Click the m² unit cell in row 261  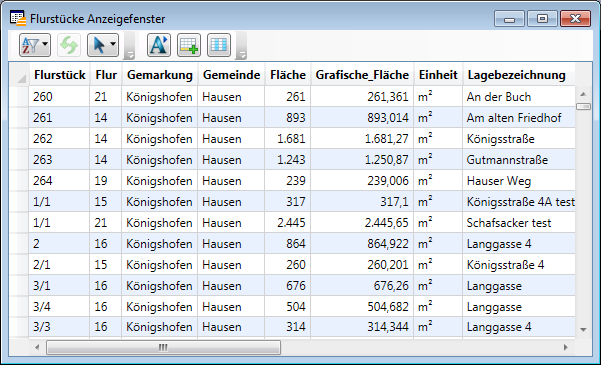coord(438,118)
